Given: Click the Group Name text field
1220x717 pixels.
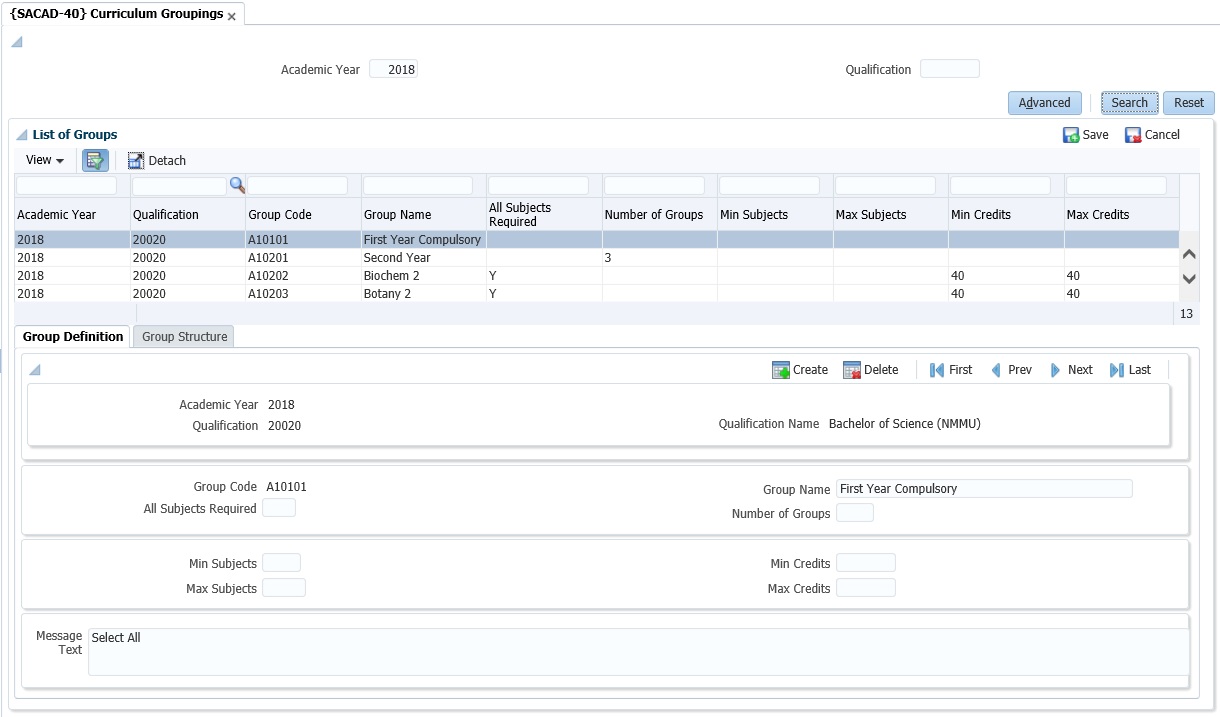Looking at the screenshot, I should (x=983, y=489).
